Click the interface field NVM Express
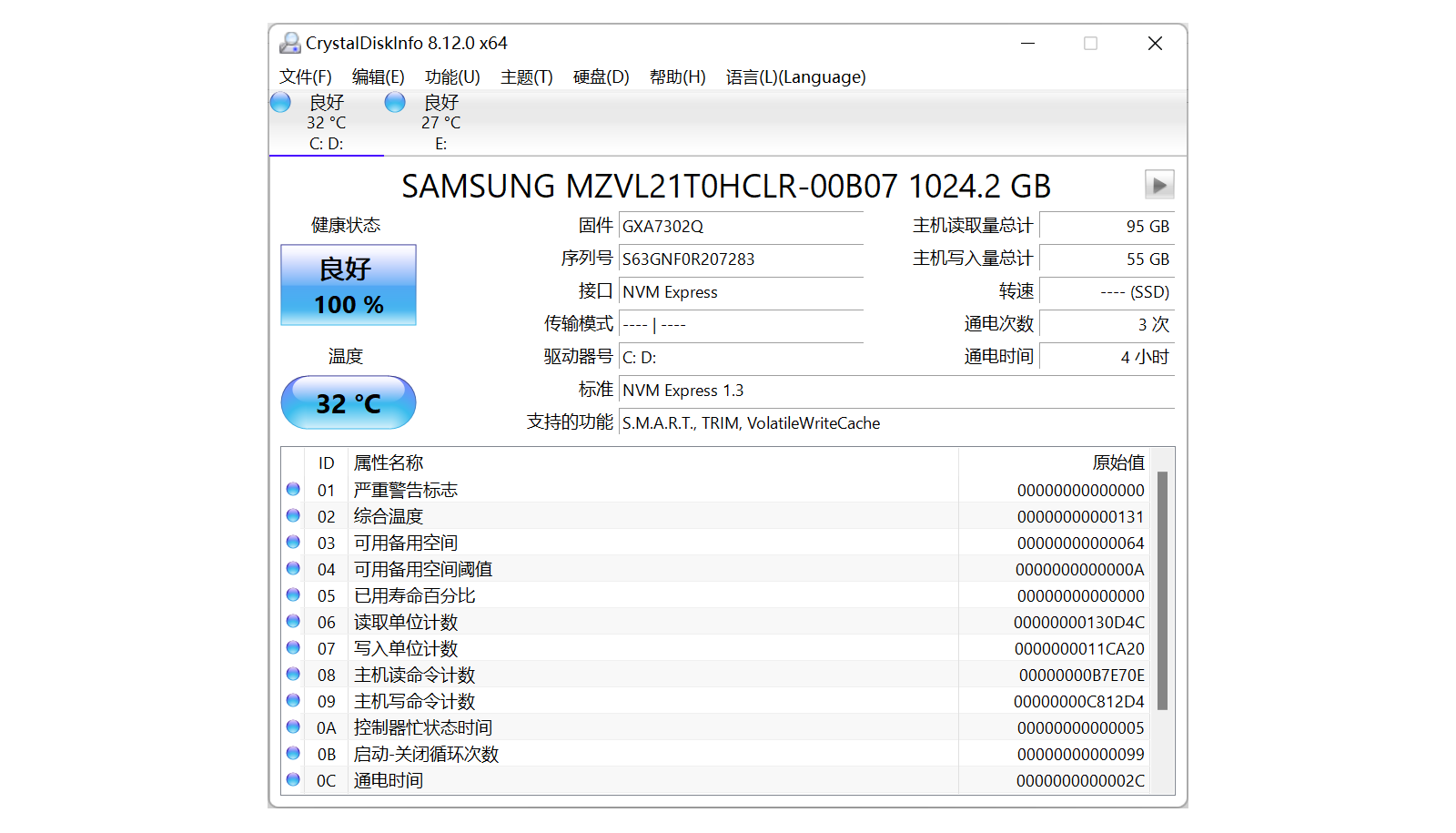Image resolution: width=1456 pixels, height=833 pixels. click(741, 291)
